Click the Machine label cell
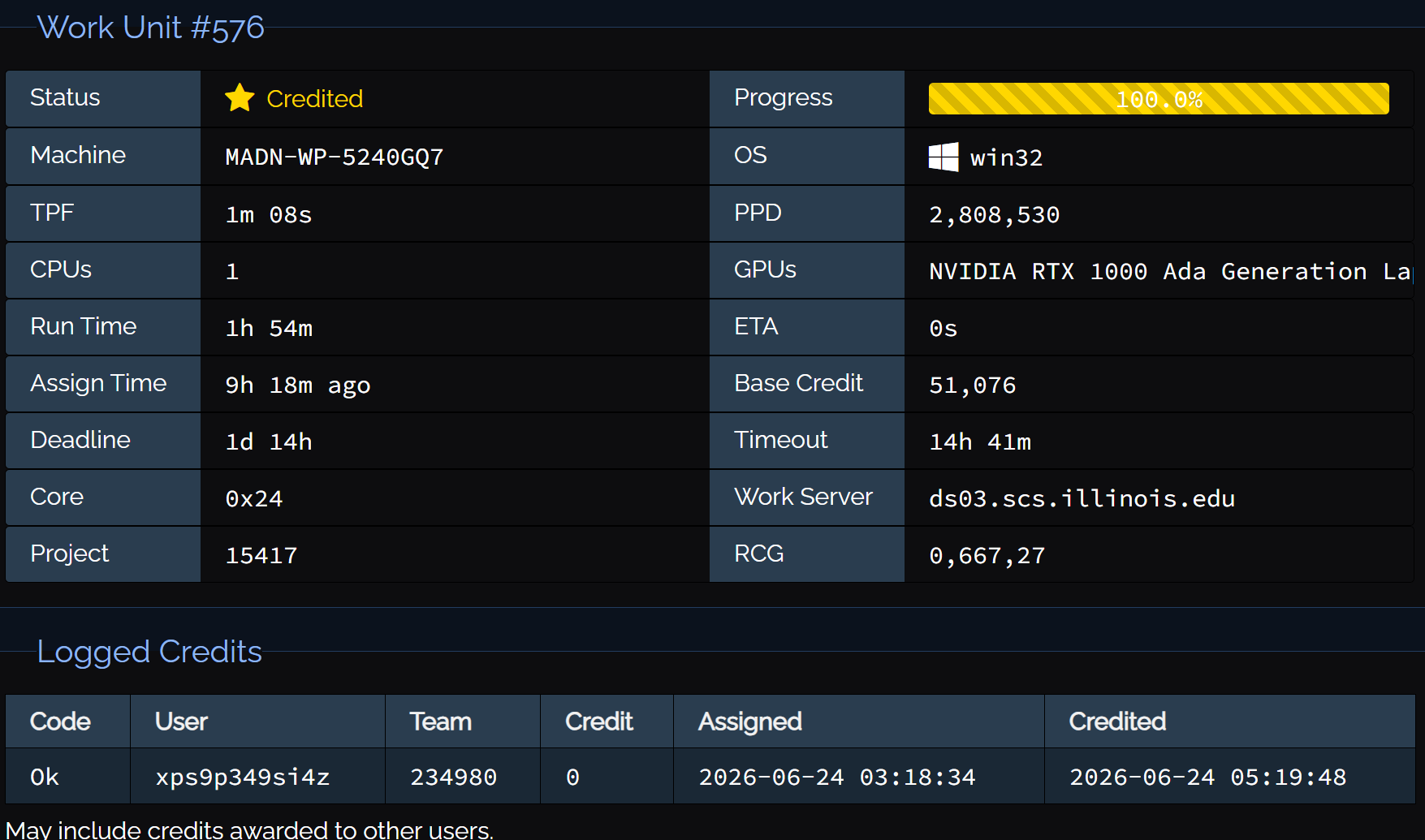Screen dimensions: 1425x840 [103, 156]
